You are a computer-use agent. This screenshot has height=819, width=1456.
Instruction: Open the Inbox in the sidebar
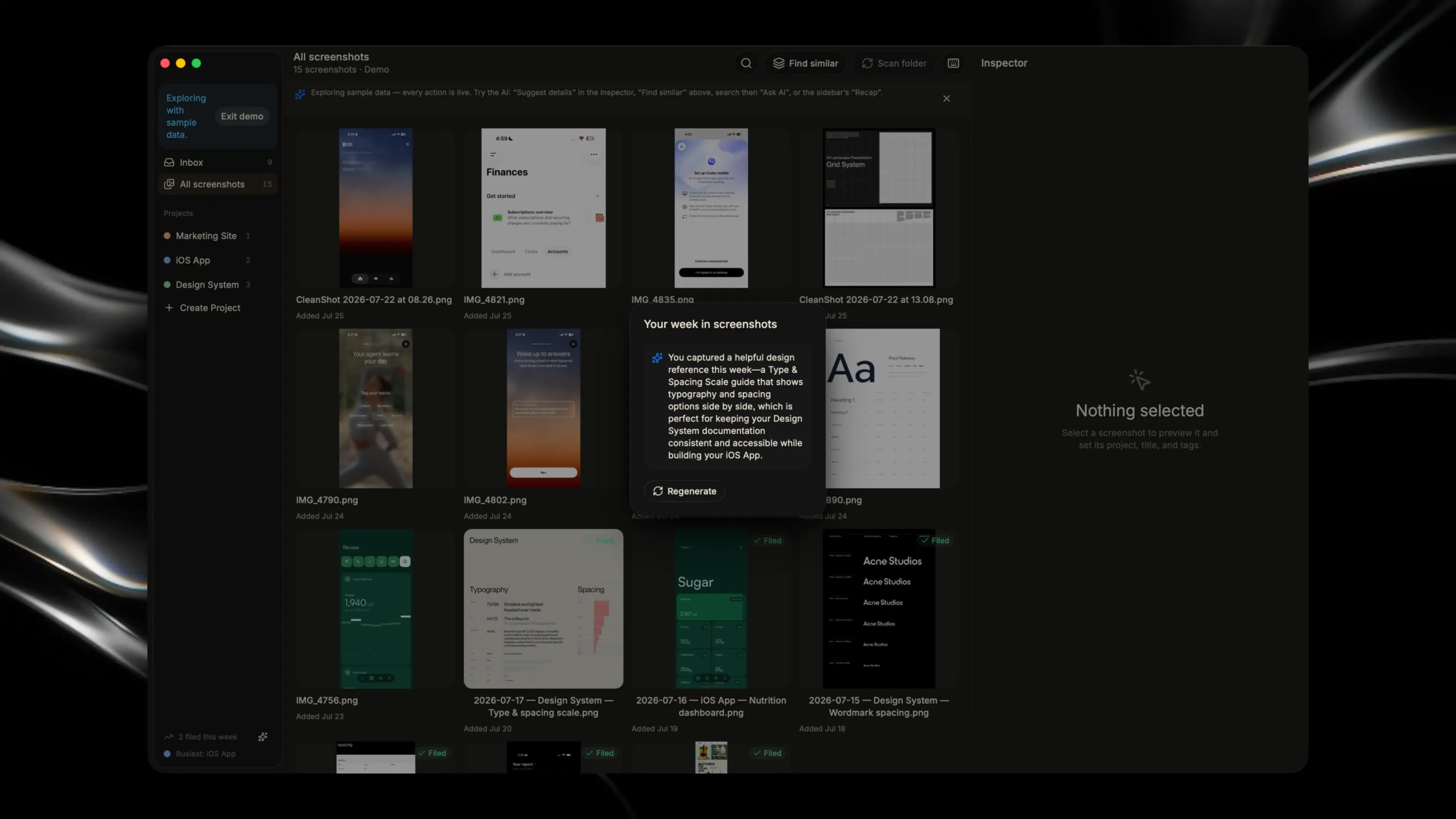(x=218, y=162)
